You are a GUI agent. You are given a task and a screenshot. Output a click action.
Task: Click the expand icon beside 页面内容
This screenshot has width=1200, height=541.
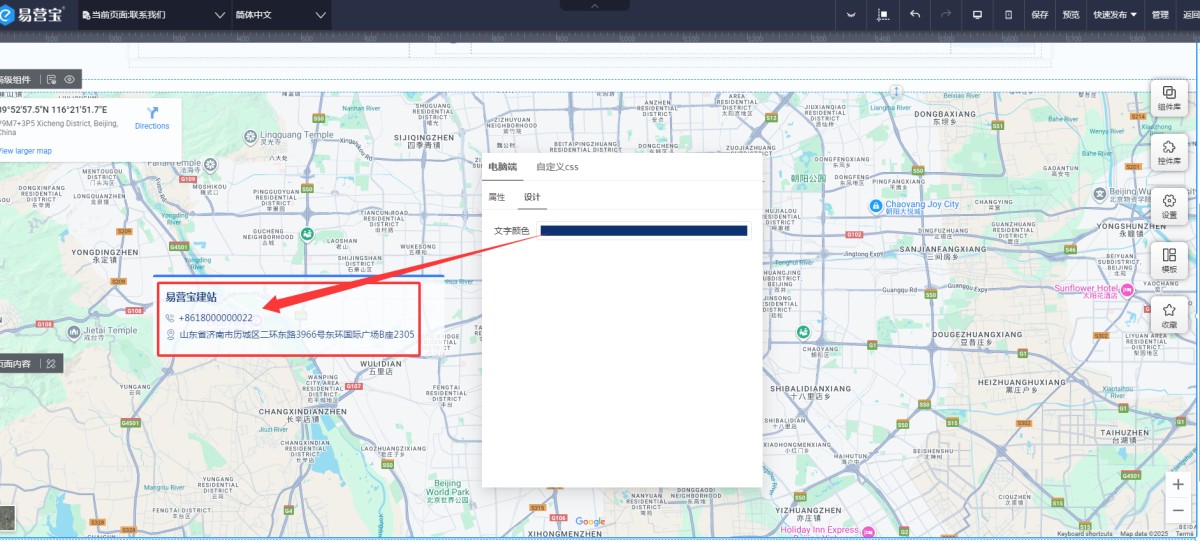[51, 363]
